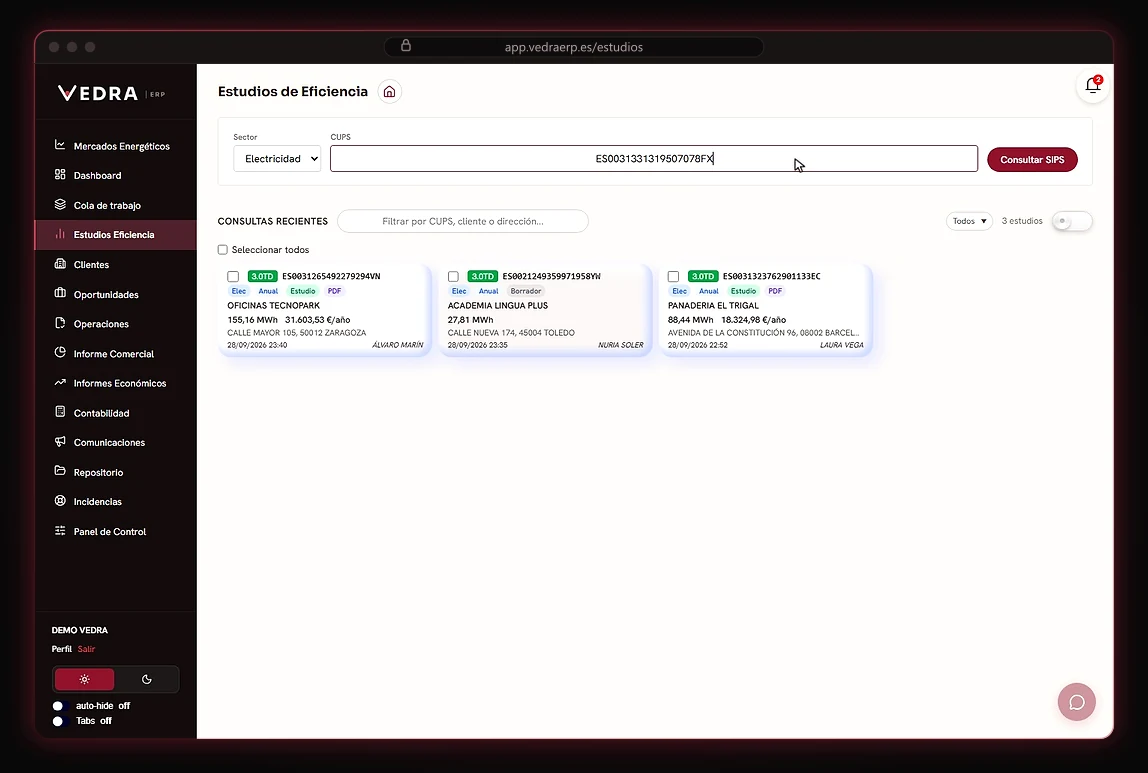The height and width of the screenshot is (773, 1148).
Task: Click the ACADEMIA LINGUA PLUS card title
Action: click(498, 305)
